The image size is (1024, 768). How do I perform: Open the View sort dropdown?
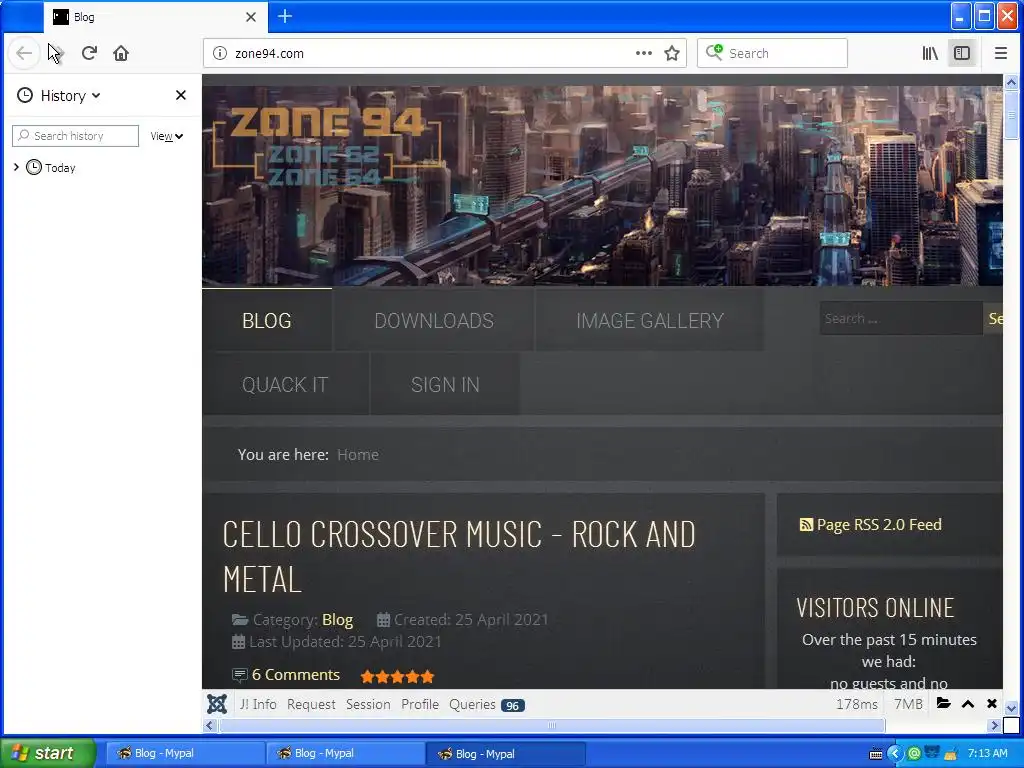pos(167,136)
